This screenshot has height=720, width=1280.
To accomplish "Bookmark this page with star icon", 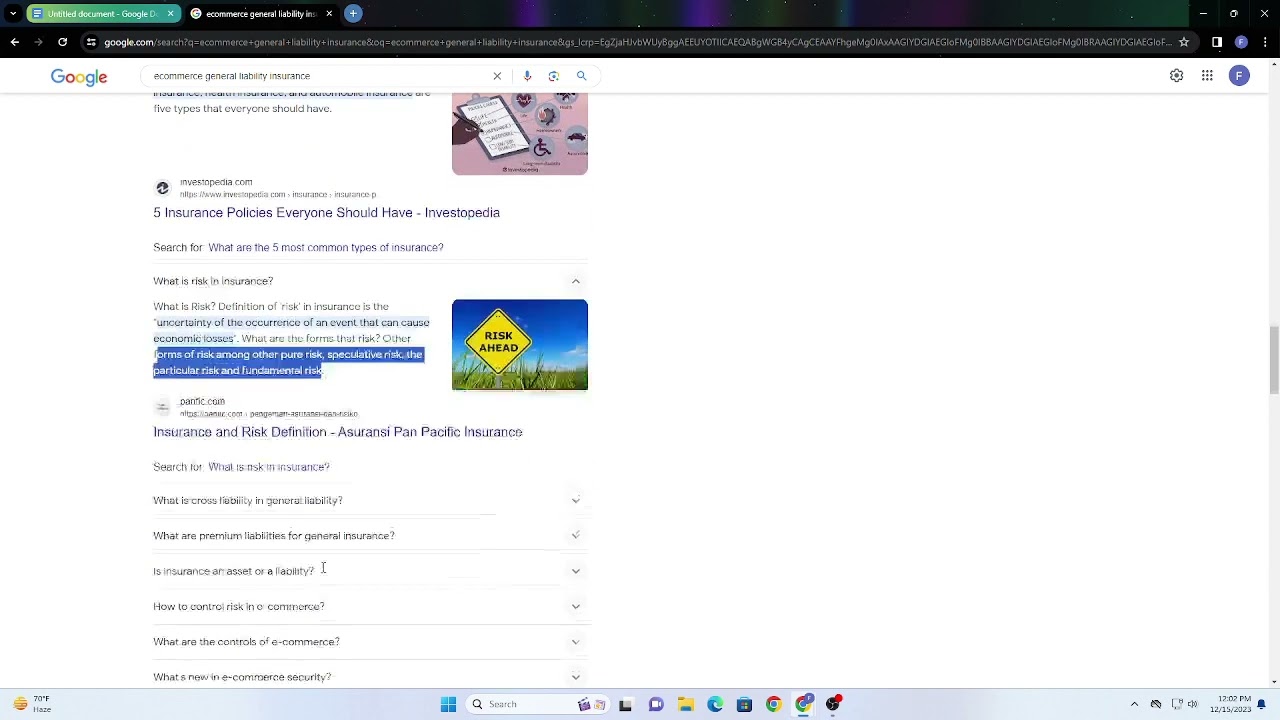I will click(x=1184, y=42).
